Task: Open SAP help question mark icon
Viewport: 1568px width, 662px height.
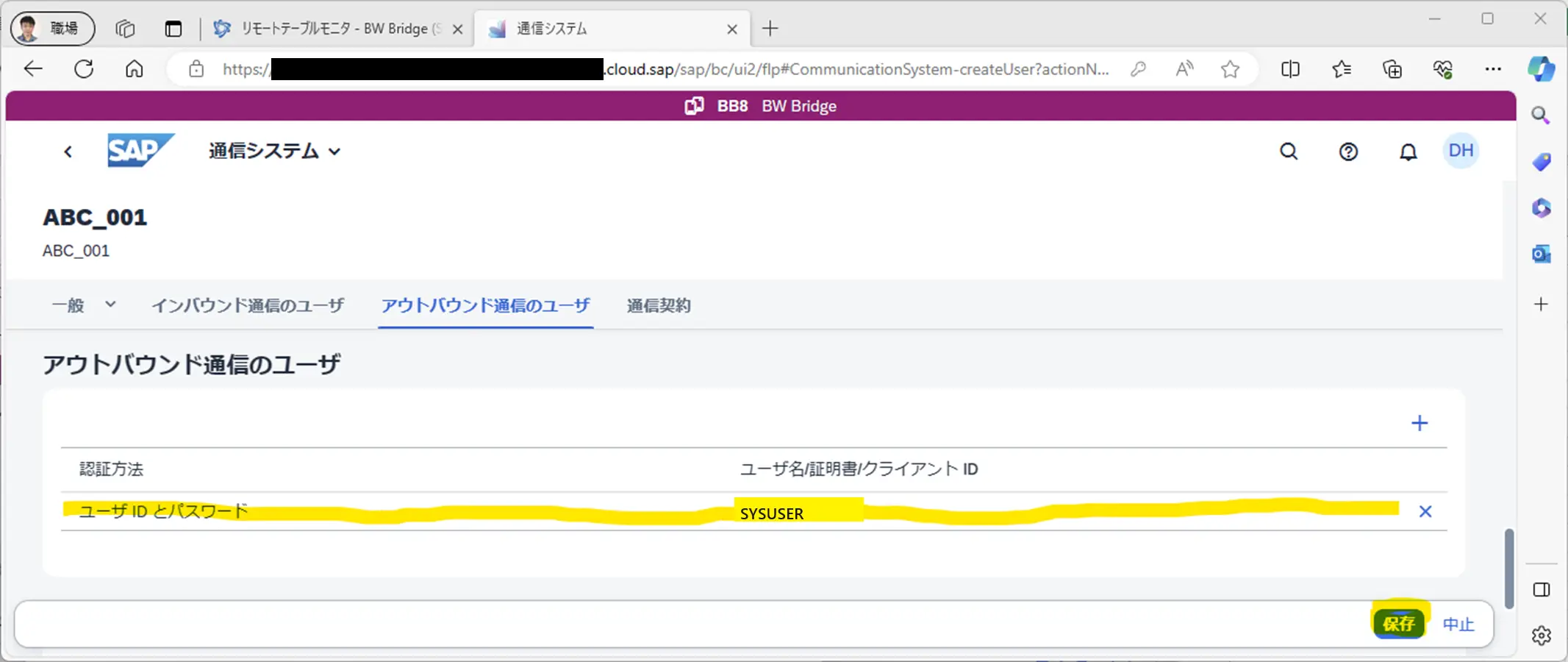Action: point(1348,152)
